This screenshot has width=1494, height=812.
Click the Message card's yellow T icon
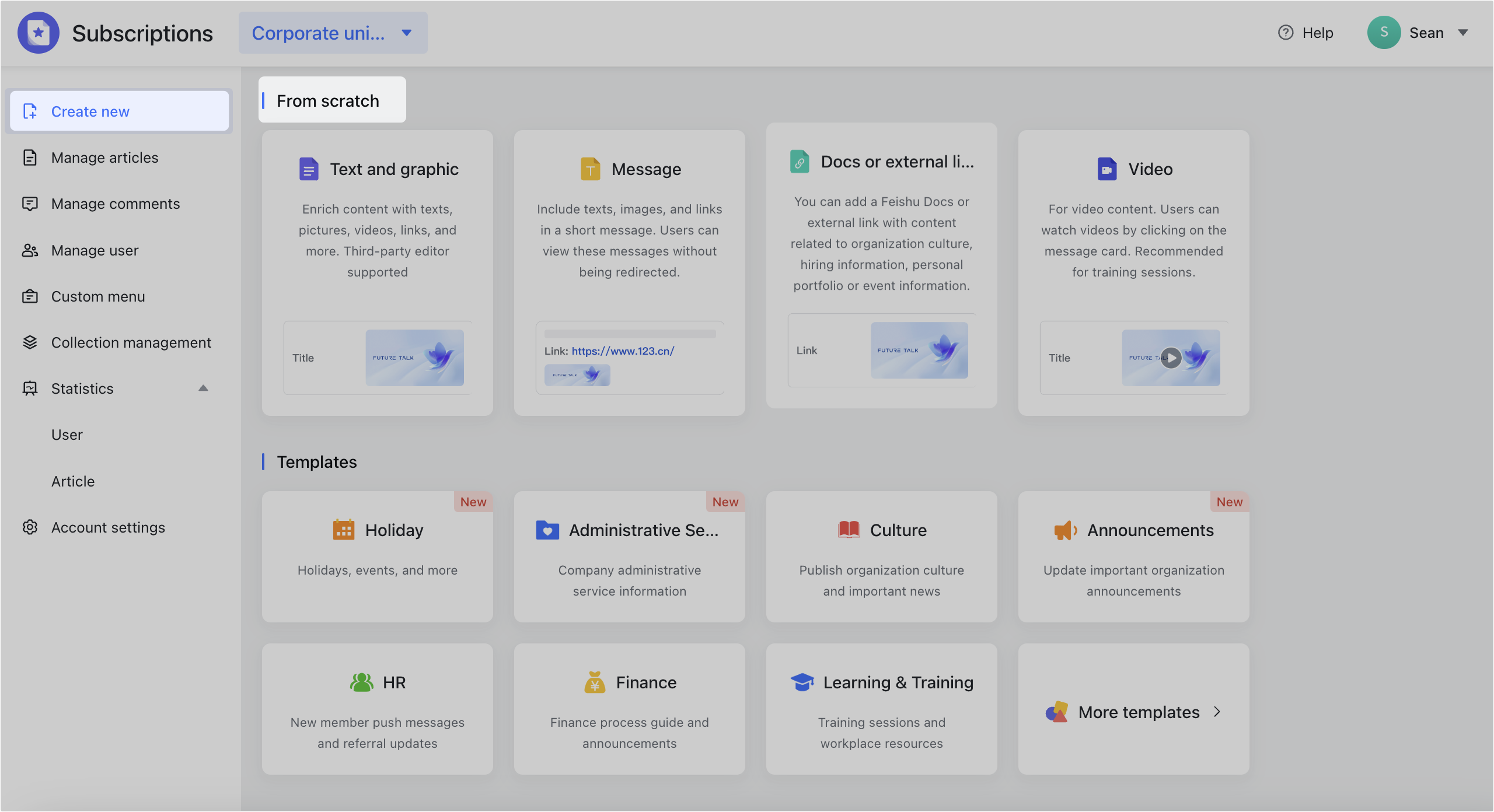click(590, 169)
